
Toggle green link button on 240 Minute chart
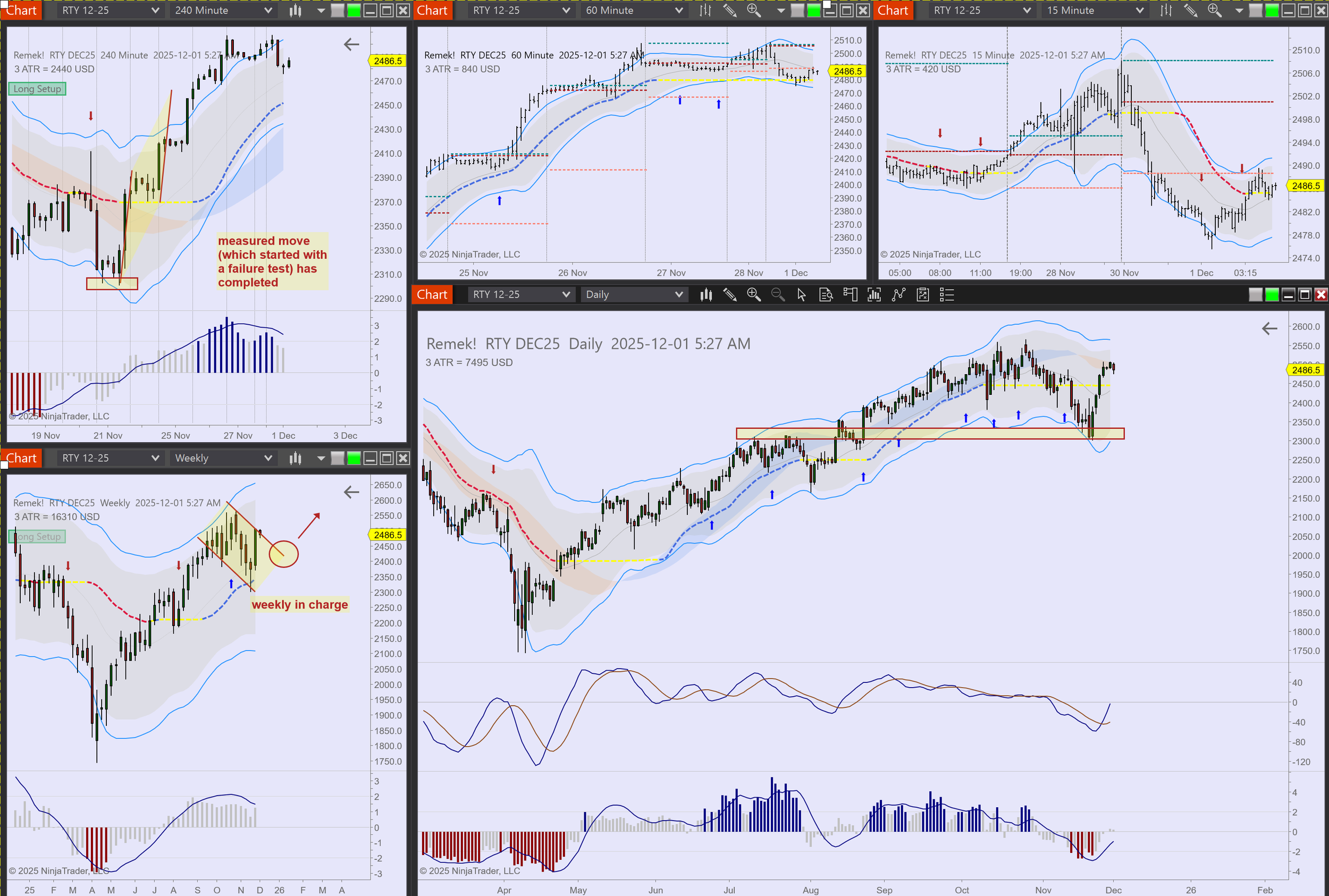pos(354,10)
